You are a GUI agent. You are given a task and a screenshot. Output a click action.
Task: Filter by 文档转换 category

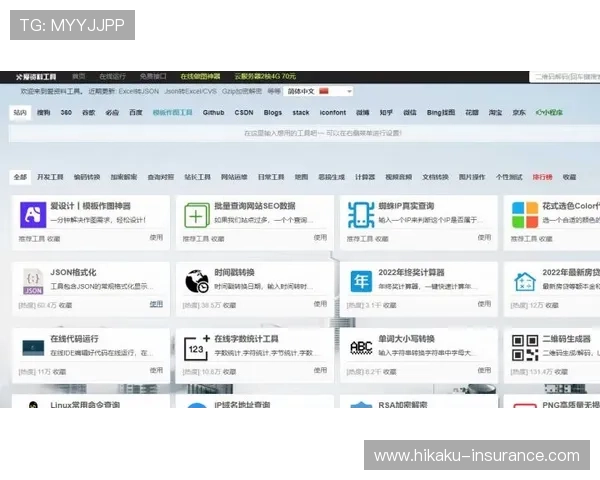(435, 177)
